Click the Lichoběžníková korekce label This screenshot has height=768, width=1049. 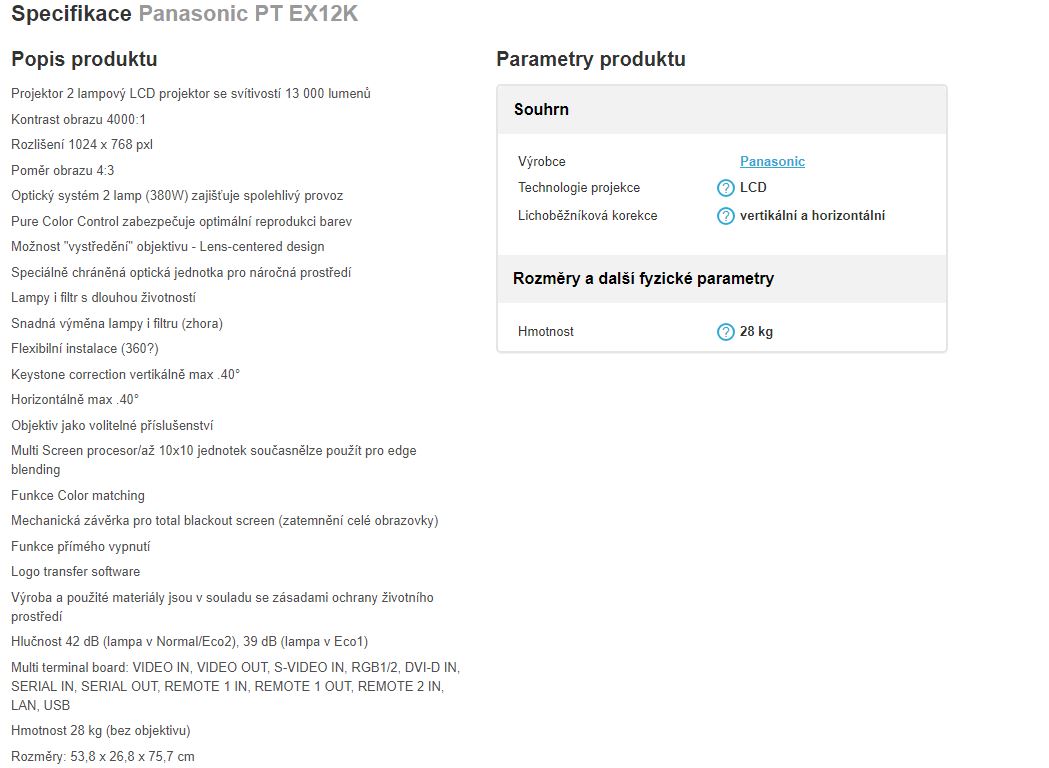[587, 215]
